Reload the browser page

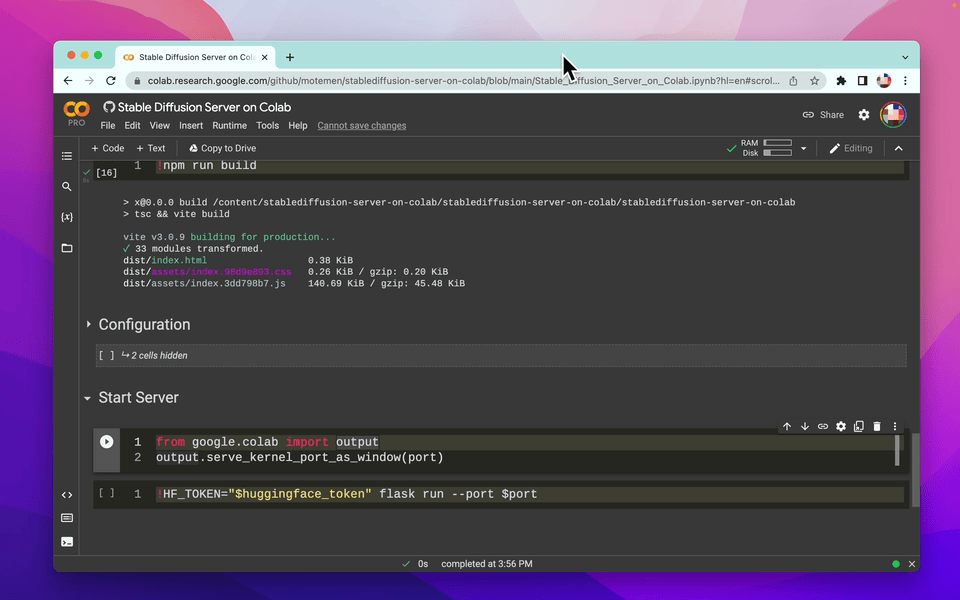tap(111, 81)
